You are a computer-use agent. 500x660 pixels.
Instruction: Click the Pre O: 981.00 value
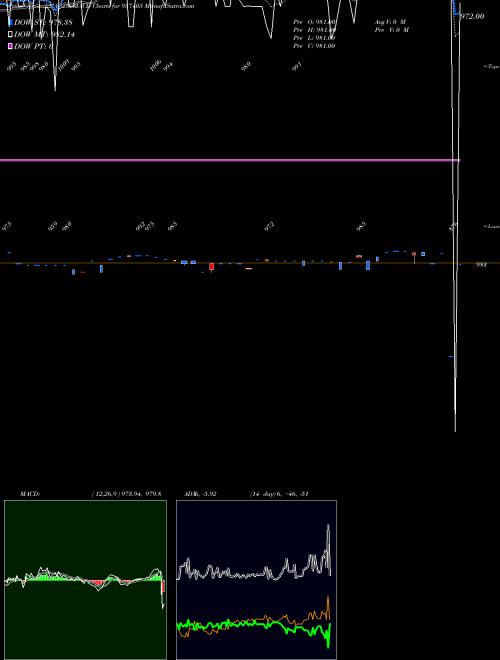pos(314,22)
